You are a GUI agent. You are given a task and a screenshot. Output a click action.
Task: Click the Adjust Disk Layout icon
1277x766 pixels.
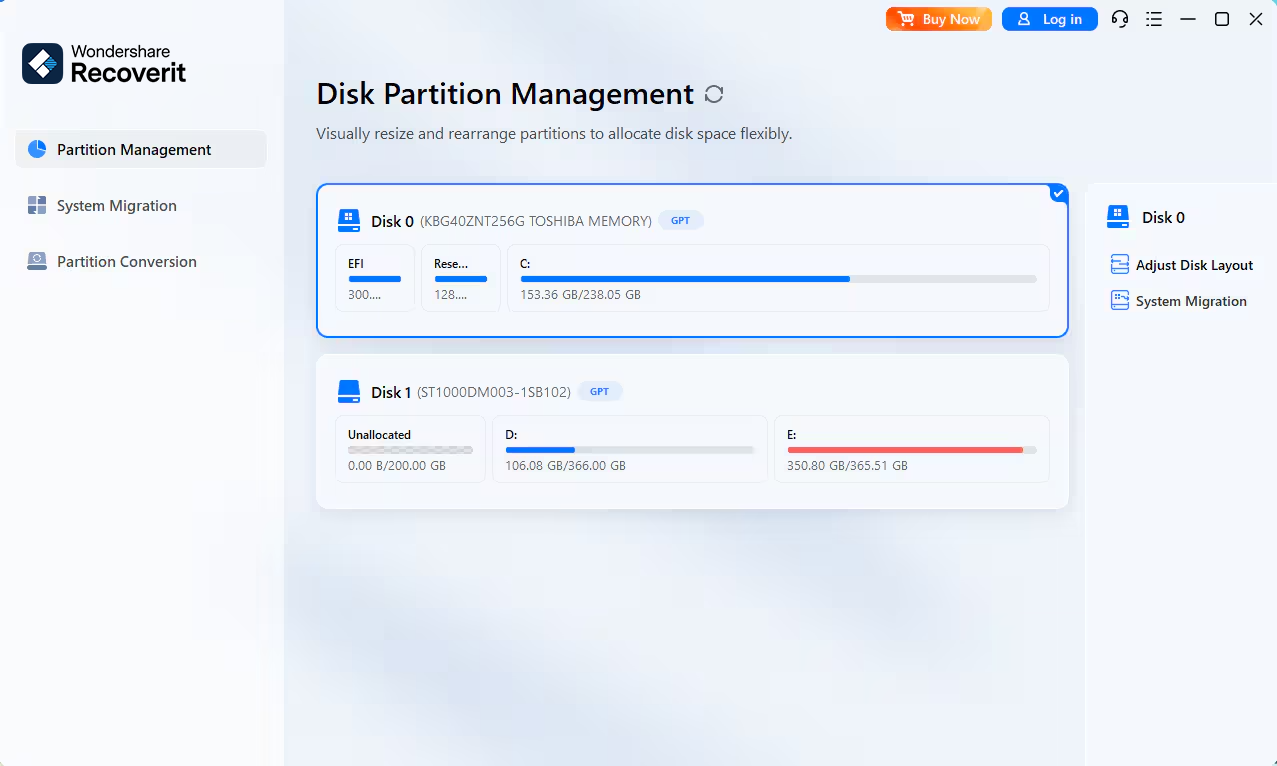pos(1120,264)
